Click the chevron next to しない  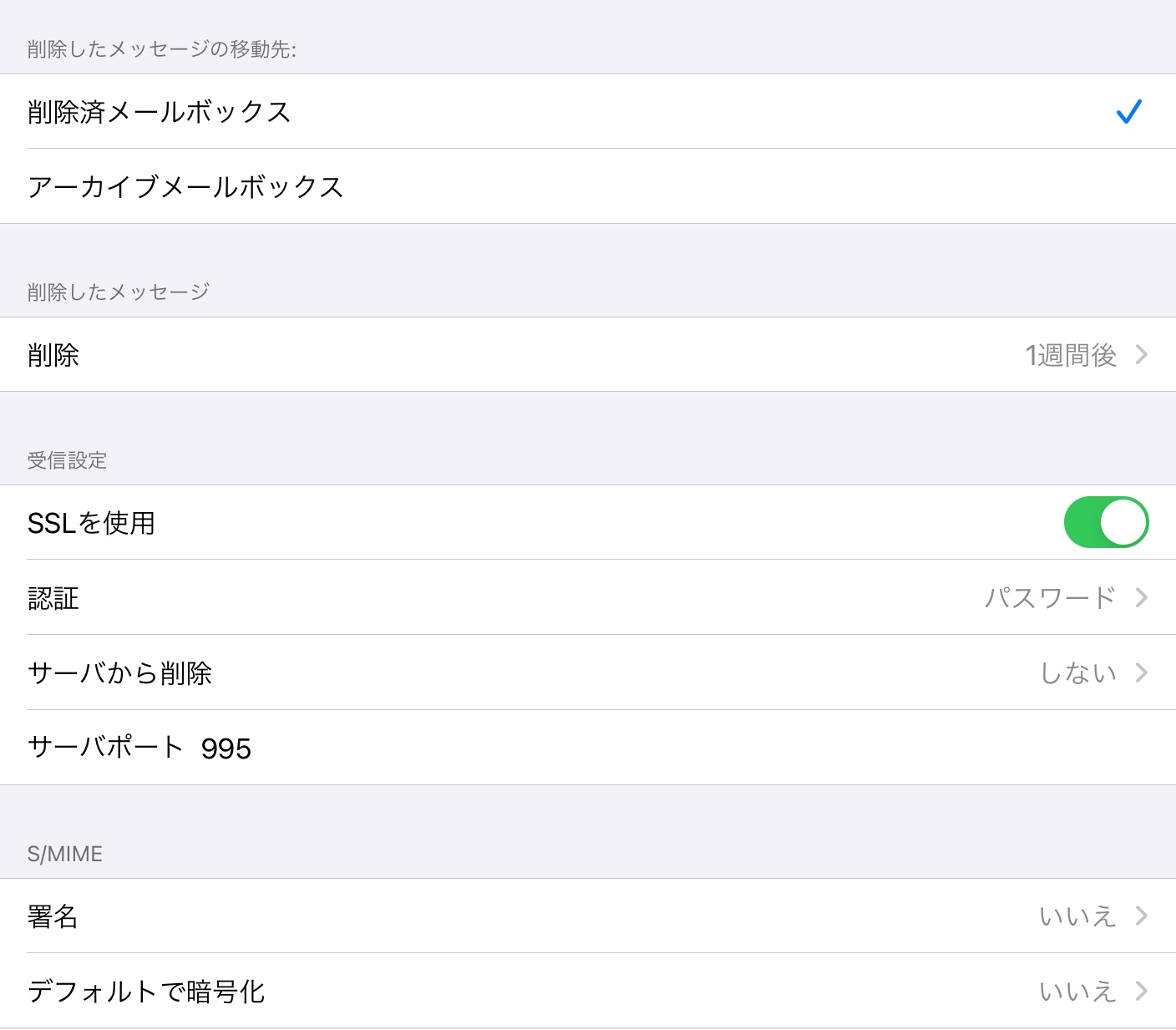coord(1142,672)
